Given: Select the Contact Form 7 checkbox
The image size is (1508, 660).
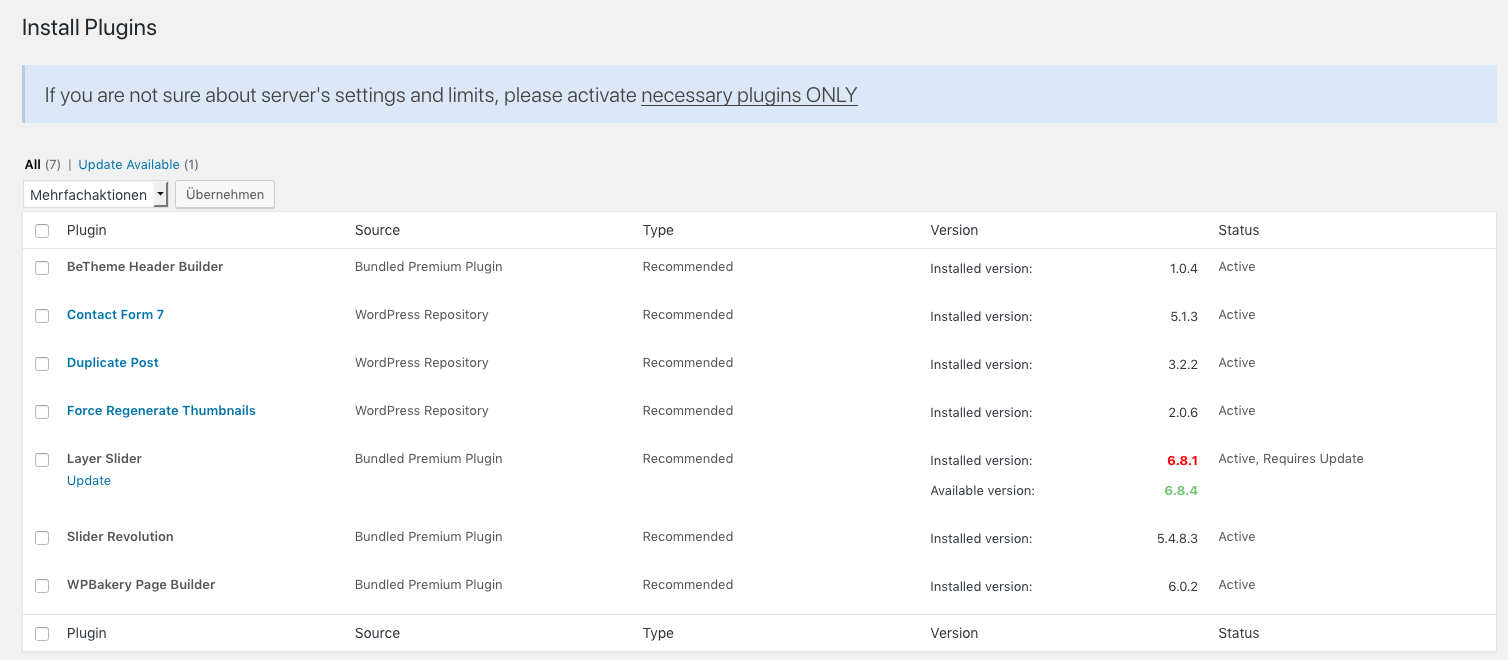Looking at the screenshot, I should point(42,316).
